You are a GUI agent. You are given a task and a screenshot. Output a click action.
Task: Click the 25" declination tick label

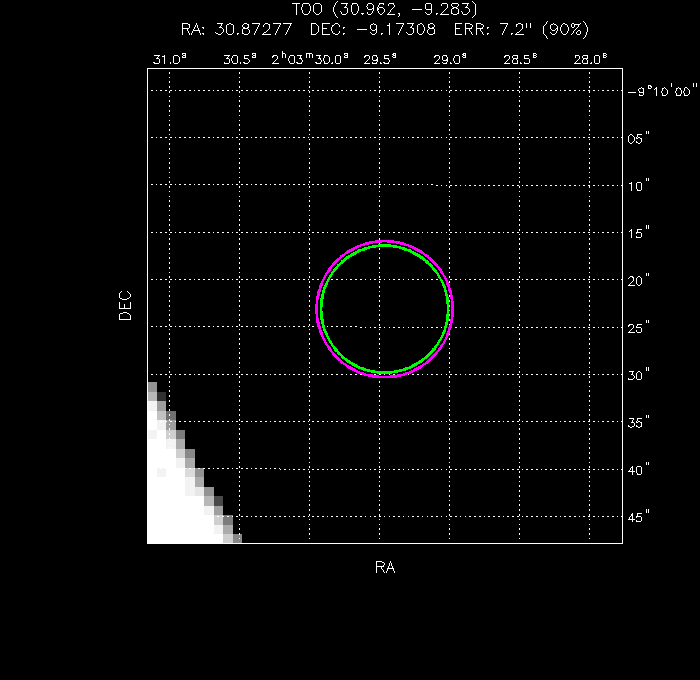tap(638, 328)
